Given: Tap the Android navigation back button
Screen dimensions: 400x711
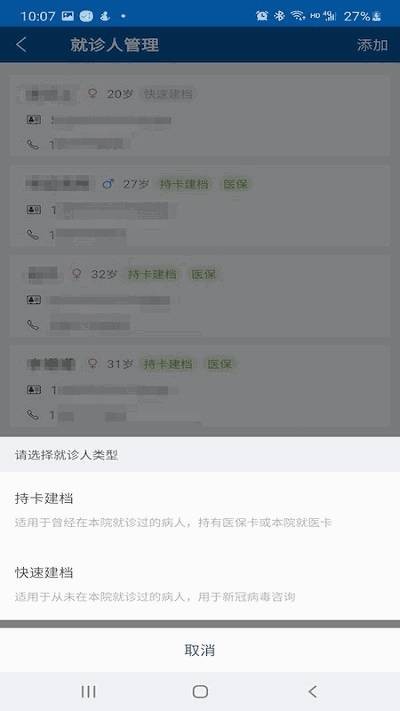Looking at the screenshot, I should [x=312, y=691].
